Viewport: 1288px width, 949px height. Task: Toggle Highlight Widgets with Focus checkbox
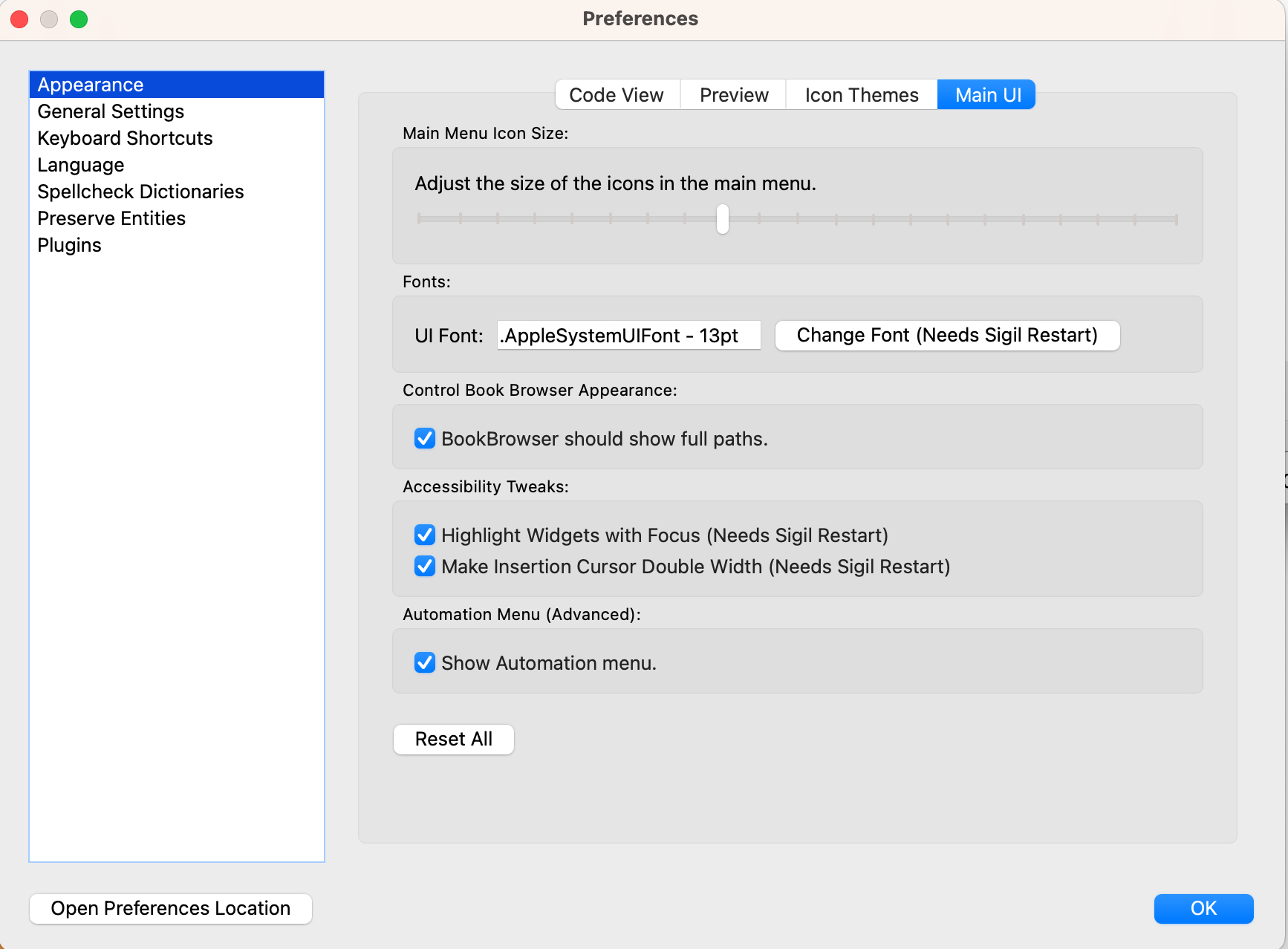tap(425, 535)
